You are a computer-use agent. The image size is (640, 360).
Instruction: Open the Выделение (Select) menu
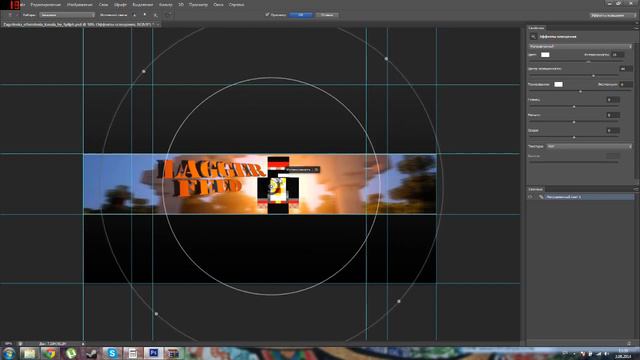(x=143, y=4)
